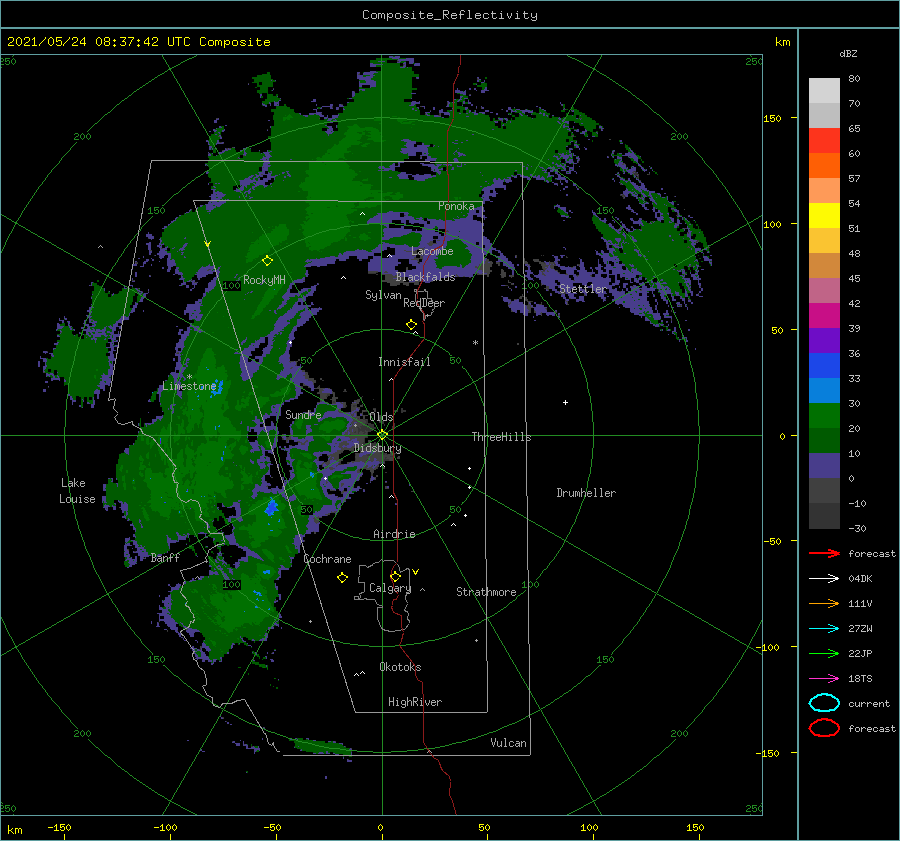
Task: Click the orange 111V arrow in the legend
Action: pyautogui.click(x=824, y=603)
